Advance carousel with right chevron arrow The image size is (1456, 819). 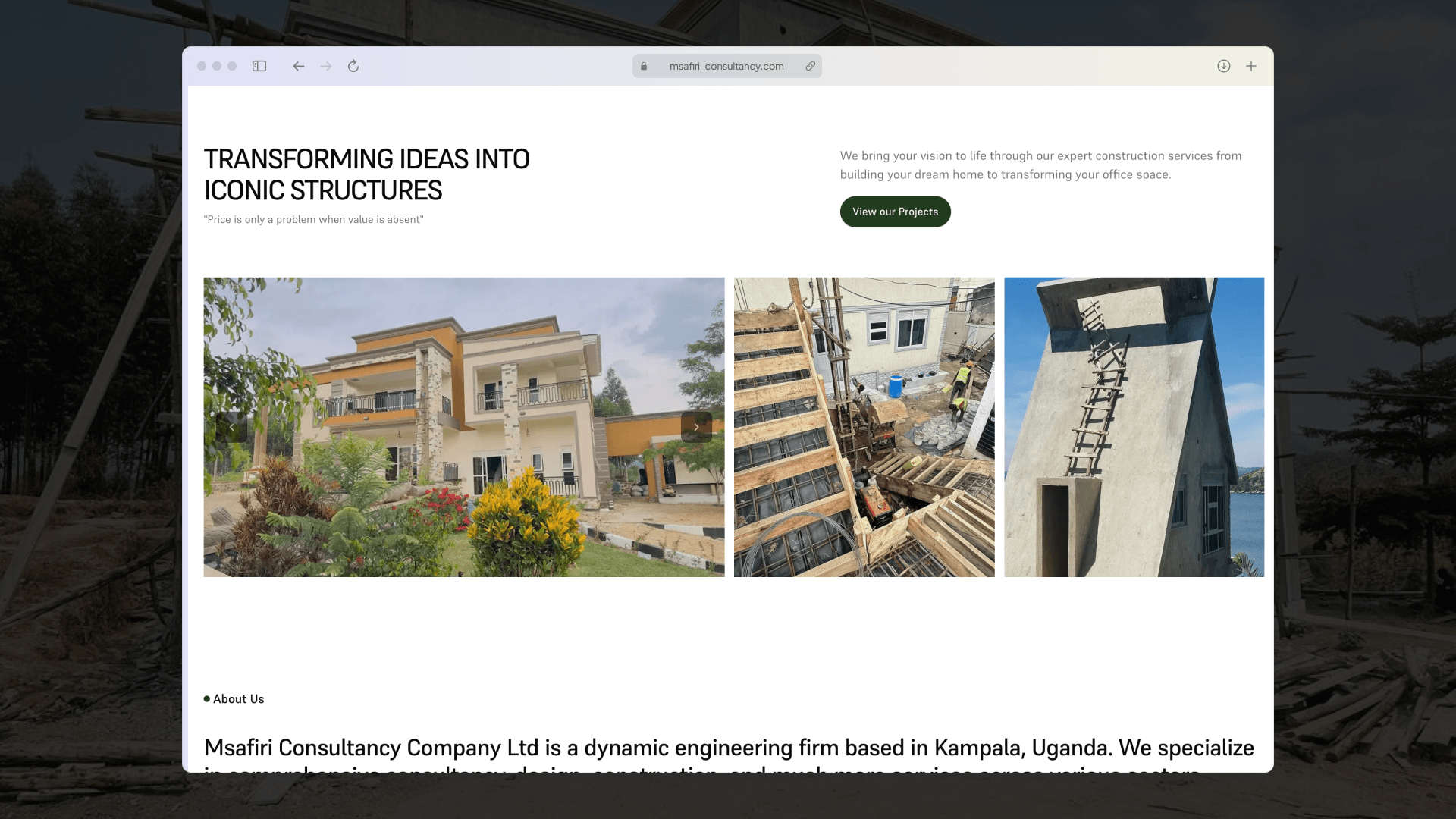coord(695,427)
